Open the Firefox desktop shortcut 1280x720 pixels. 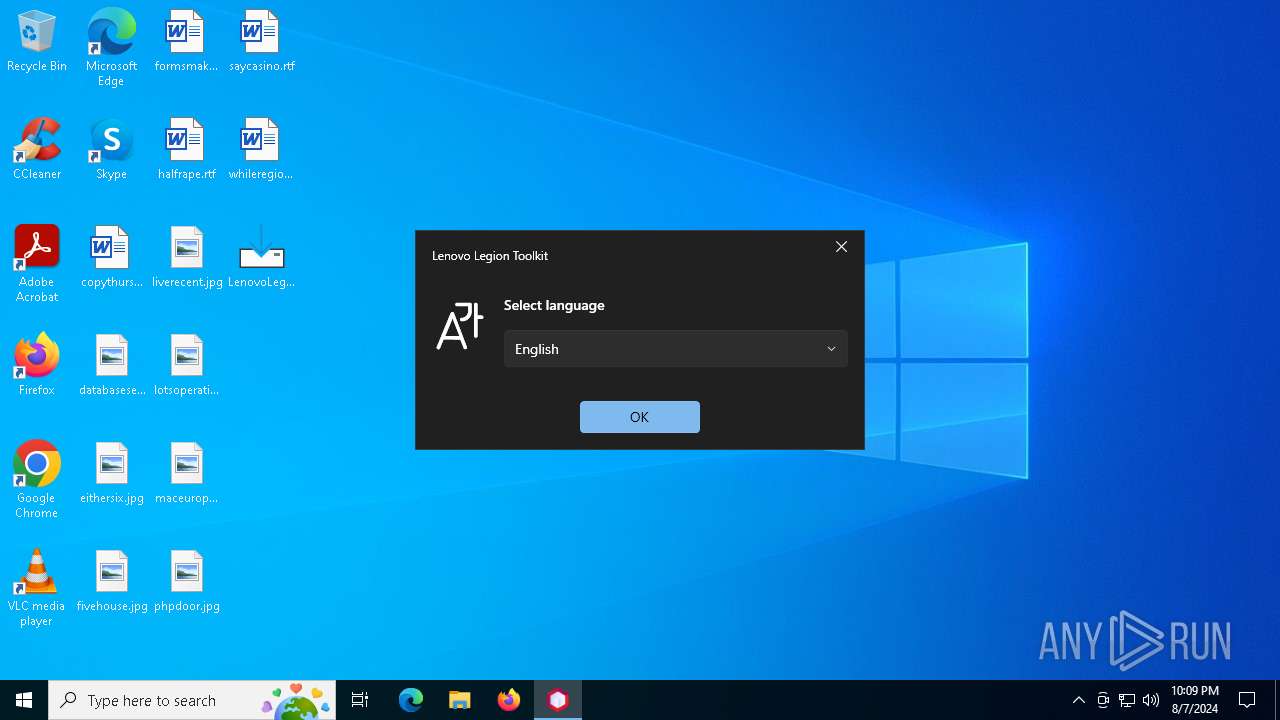click(x=37, y=366)
